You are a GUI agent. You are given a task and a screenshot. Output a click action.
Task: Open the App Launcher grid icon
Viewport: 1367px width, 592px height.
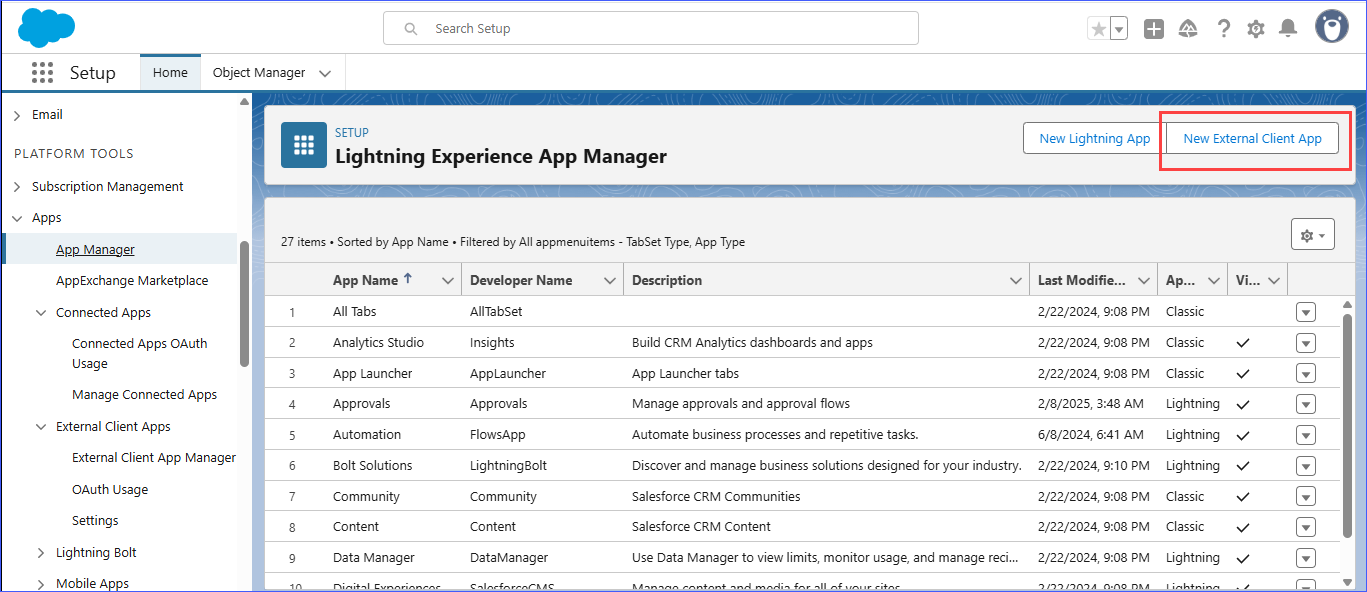coord(42,73)
